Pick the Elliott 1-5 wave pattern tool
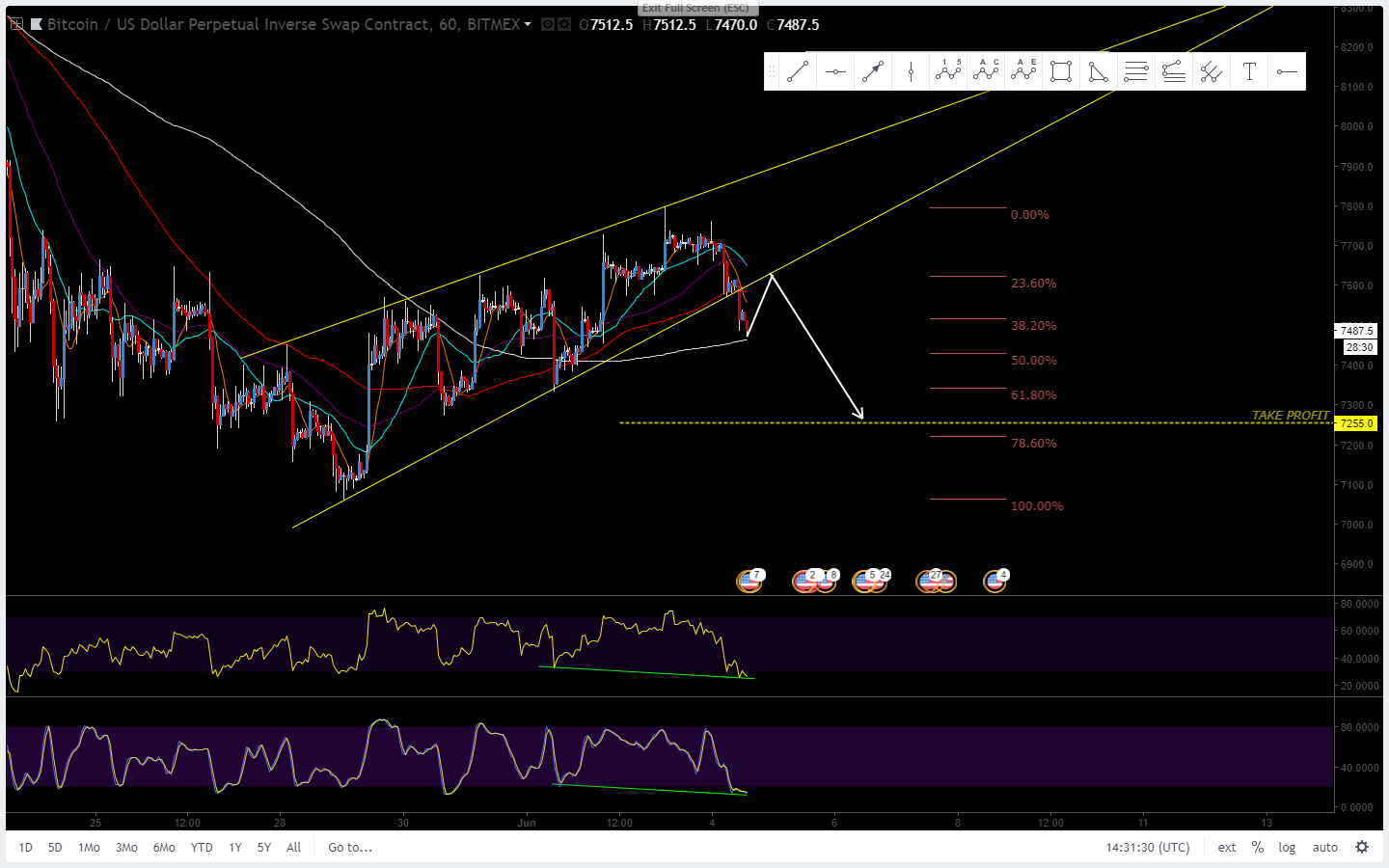The width and height of the screenshot is (1389, 868). point(948,71)
